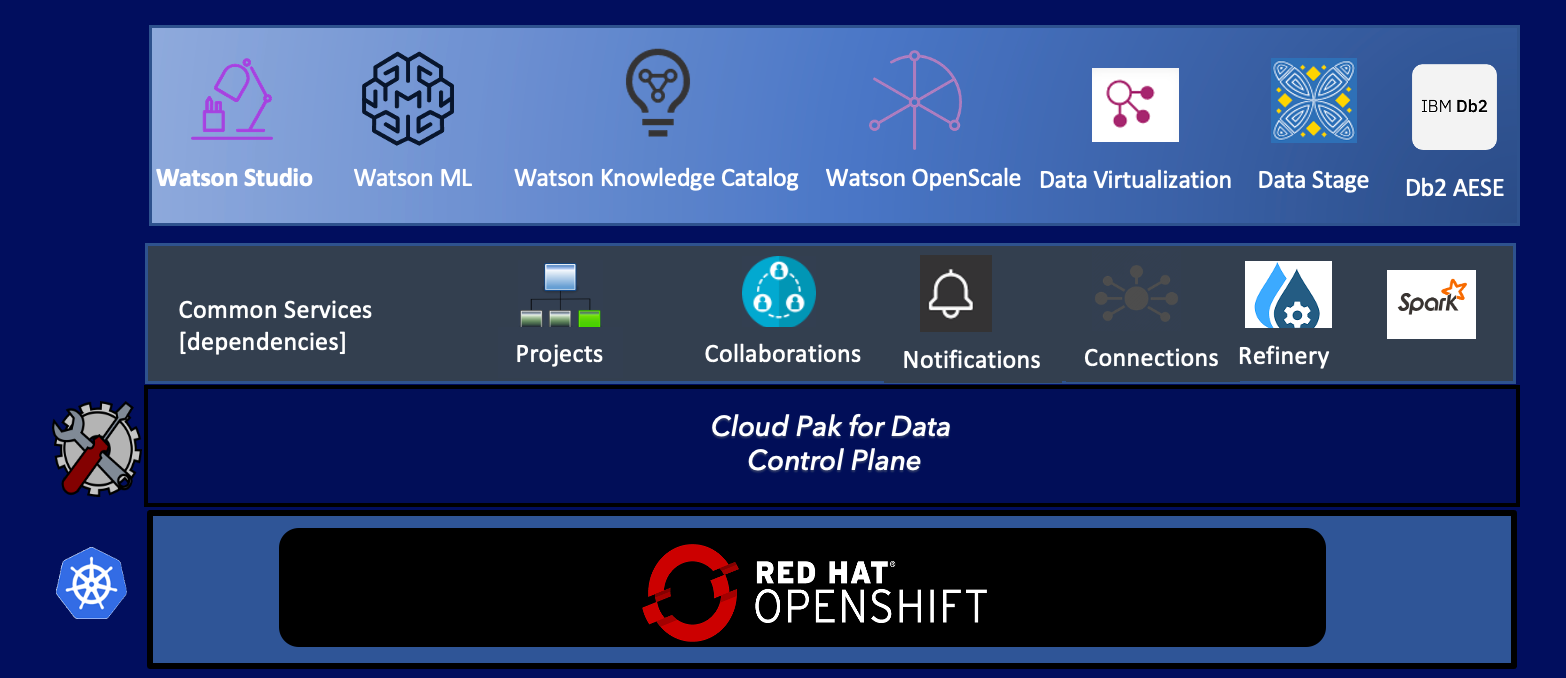Select the Connections hub icon

tap(1136, 297)
